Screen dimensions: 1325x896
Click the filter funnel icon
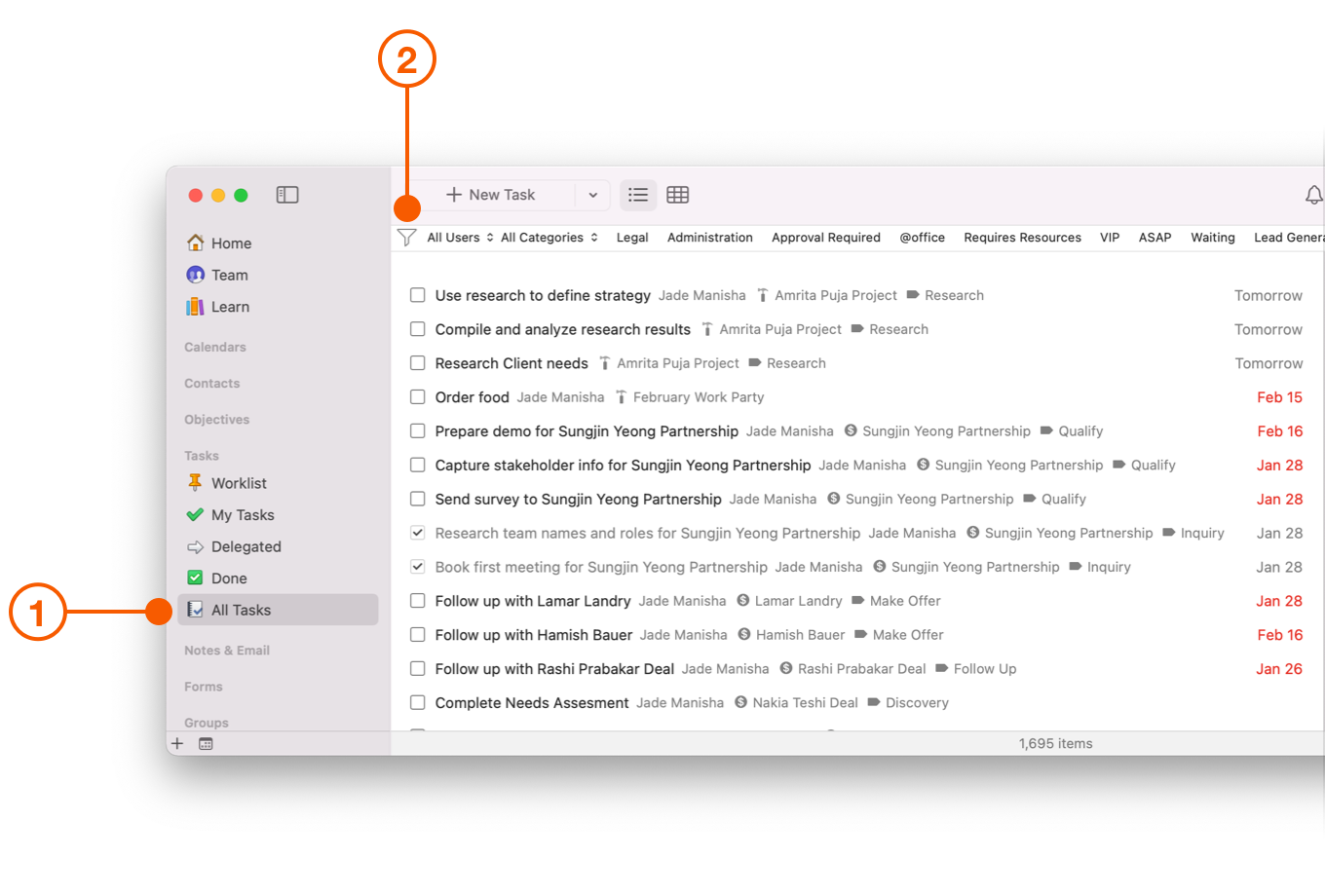click(x=407, y=238)
